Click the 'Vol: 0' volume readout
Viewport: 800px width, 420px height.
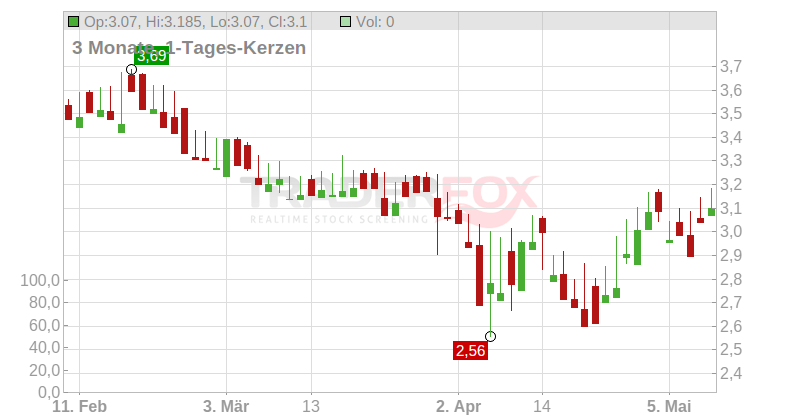375,22
